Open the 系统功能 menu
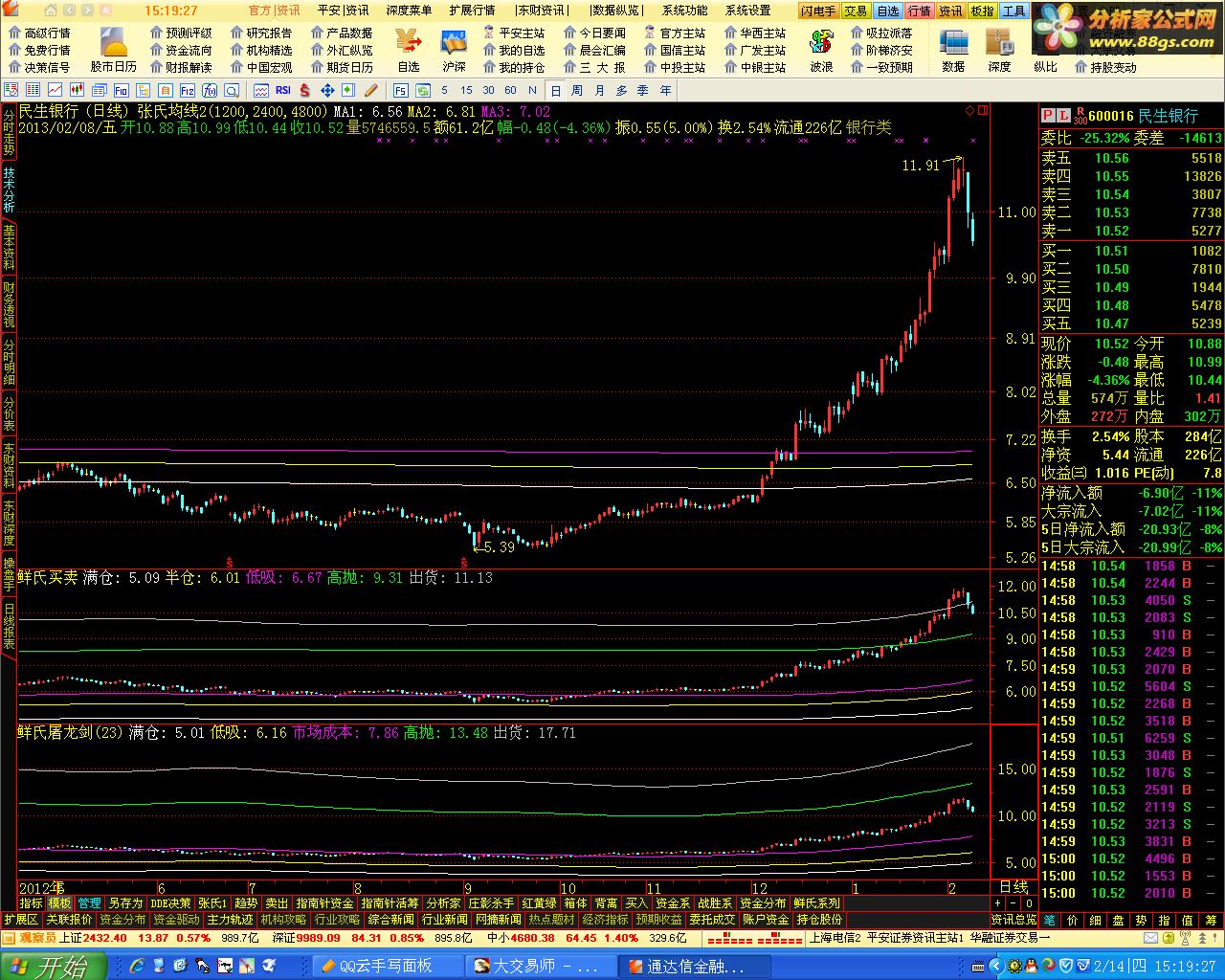Screen dimensions: 1225x980 (685, 11)
